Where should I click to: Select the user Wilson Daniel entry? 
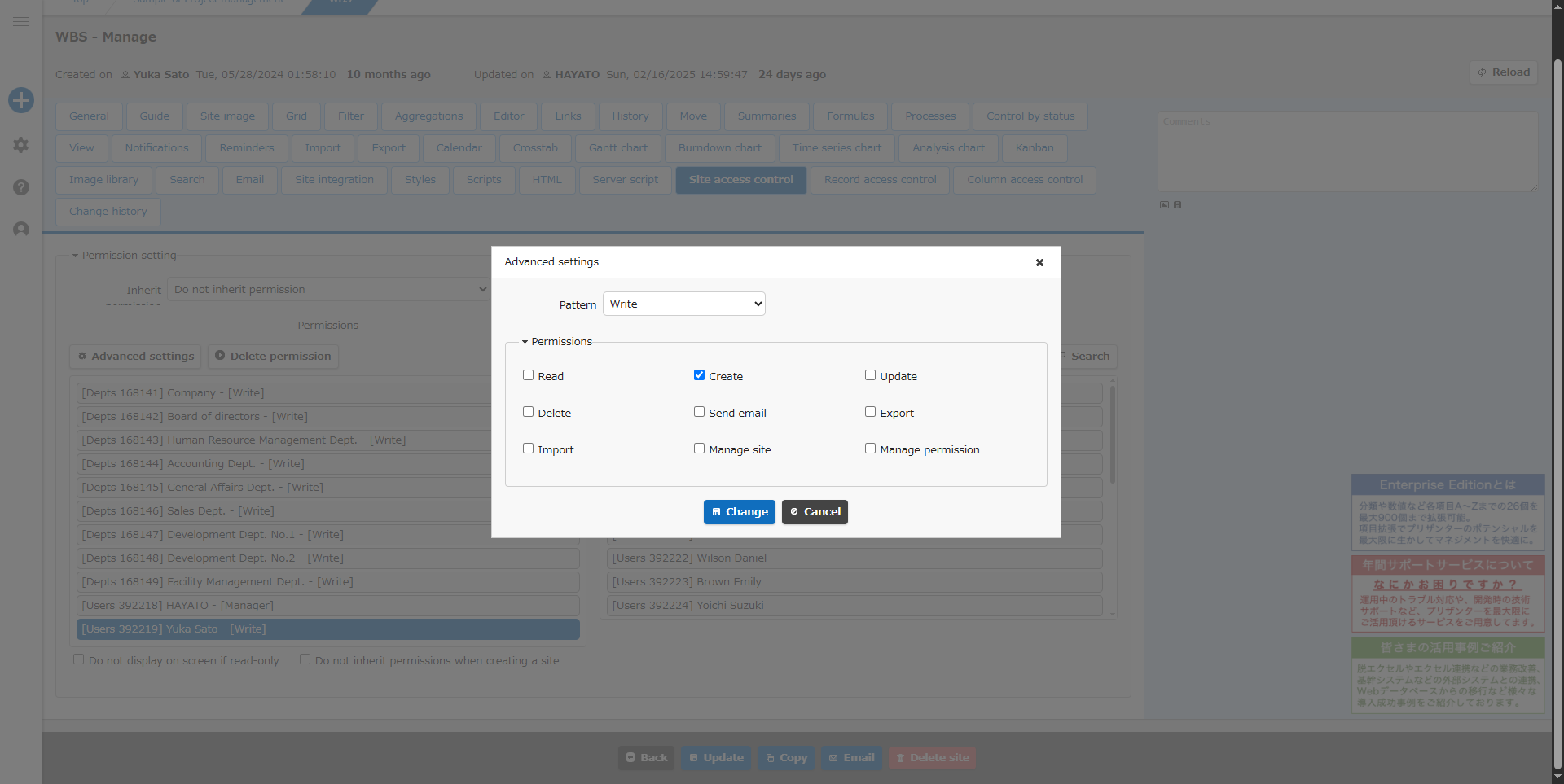tap(855, 558)
